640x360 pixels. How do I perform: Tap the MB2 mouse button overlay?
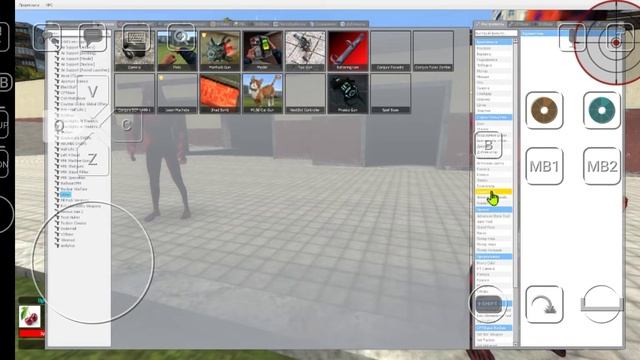pos(602,166)
